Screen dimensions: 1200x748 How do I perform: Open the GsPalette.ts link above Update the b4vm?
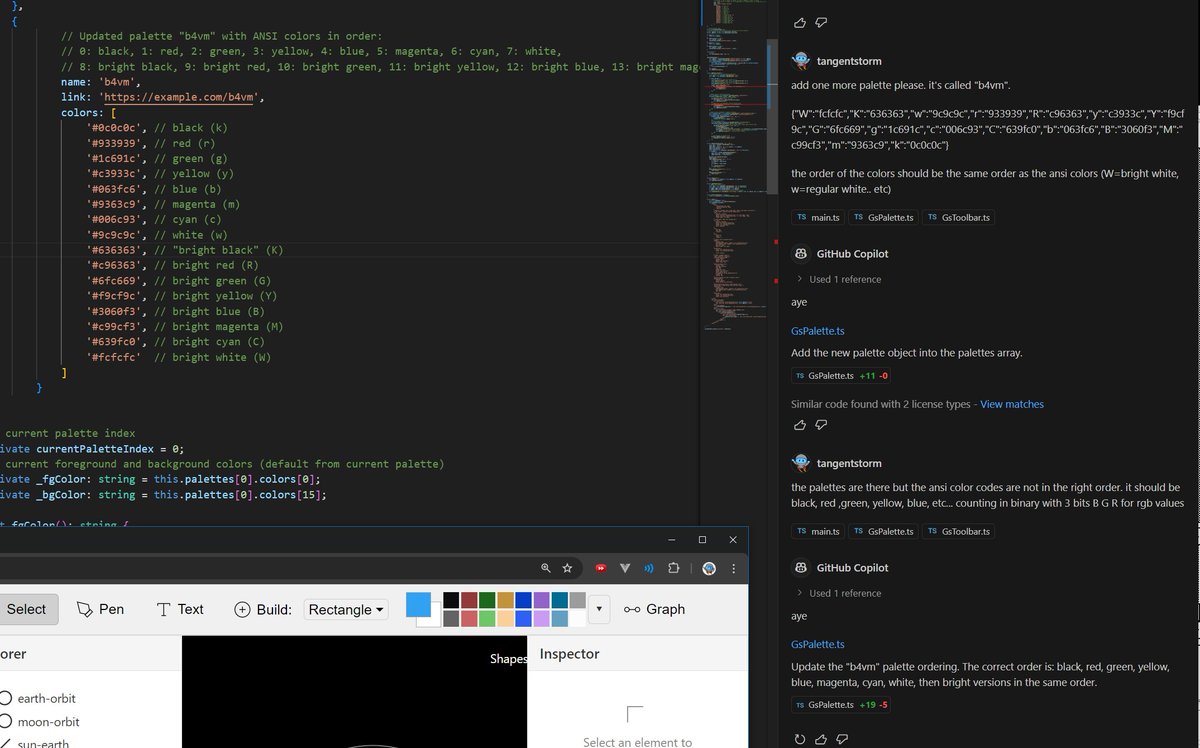[817, 644]
